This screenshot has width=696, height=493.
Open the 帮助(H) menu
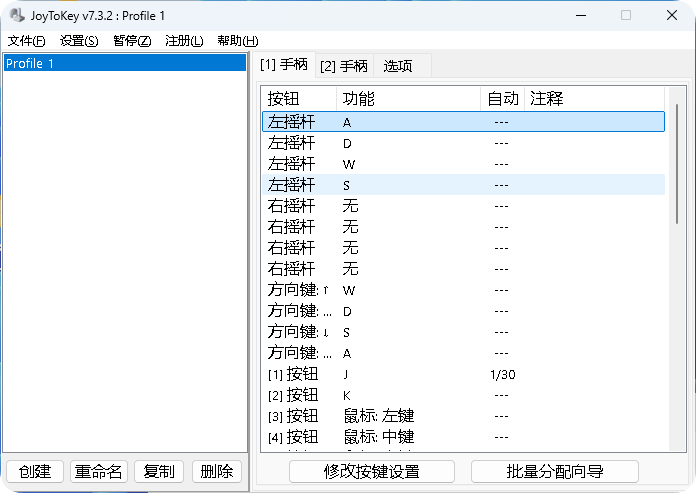tap(237, 41)
